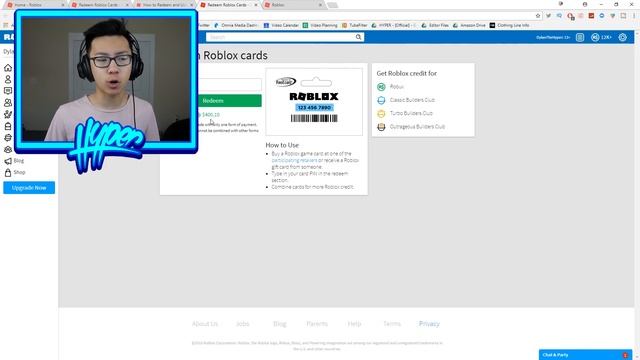640x360 pixels.
Task: Select Robux in Get Roblox credit for
Action: [x=391, y=87]
